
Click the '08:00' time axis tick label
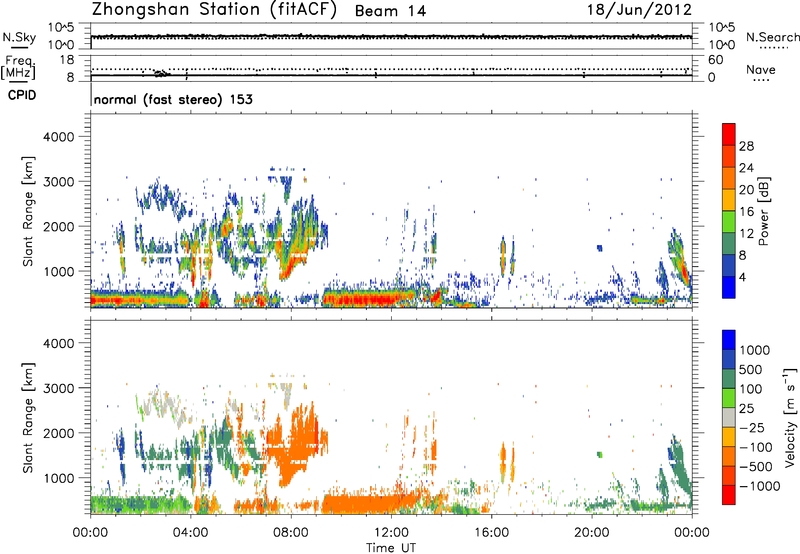click(x=291, y=533)
